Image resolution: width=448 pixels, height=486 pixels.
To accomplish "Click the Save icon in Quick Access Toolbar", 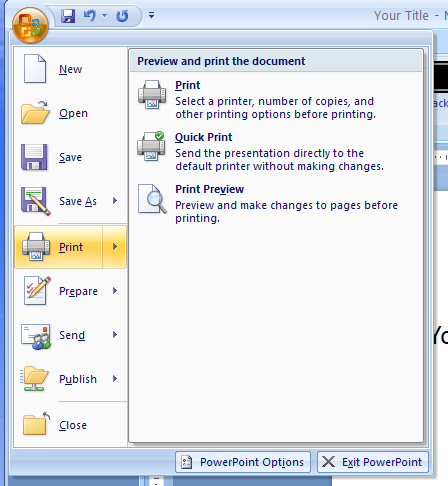I will [x=68, y=16].
